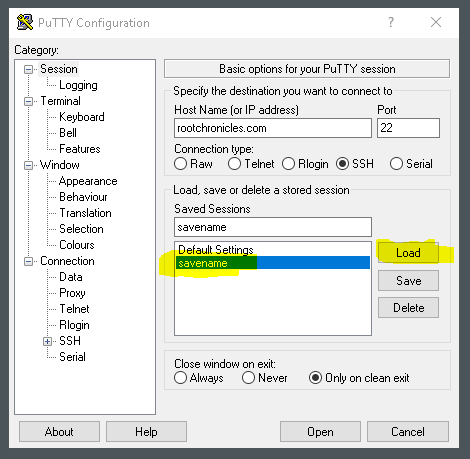Screen dimensions: 470x459
Task: Collapse the Session tree node
Action: (x=28, y=69)
